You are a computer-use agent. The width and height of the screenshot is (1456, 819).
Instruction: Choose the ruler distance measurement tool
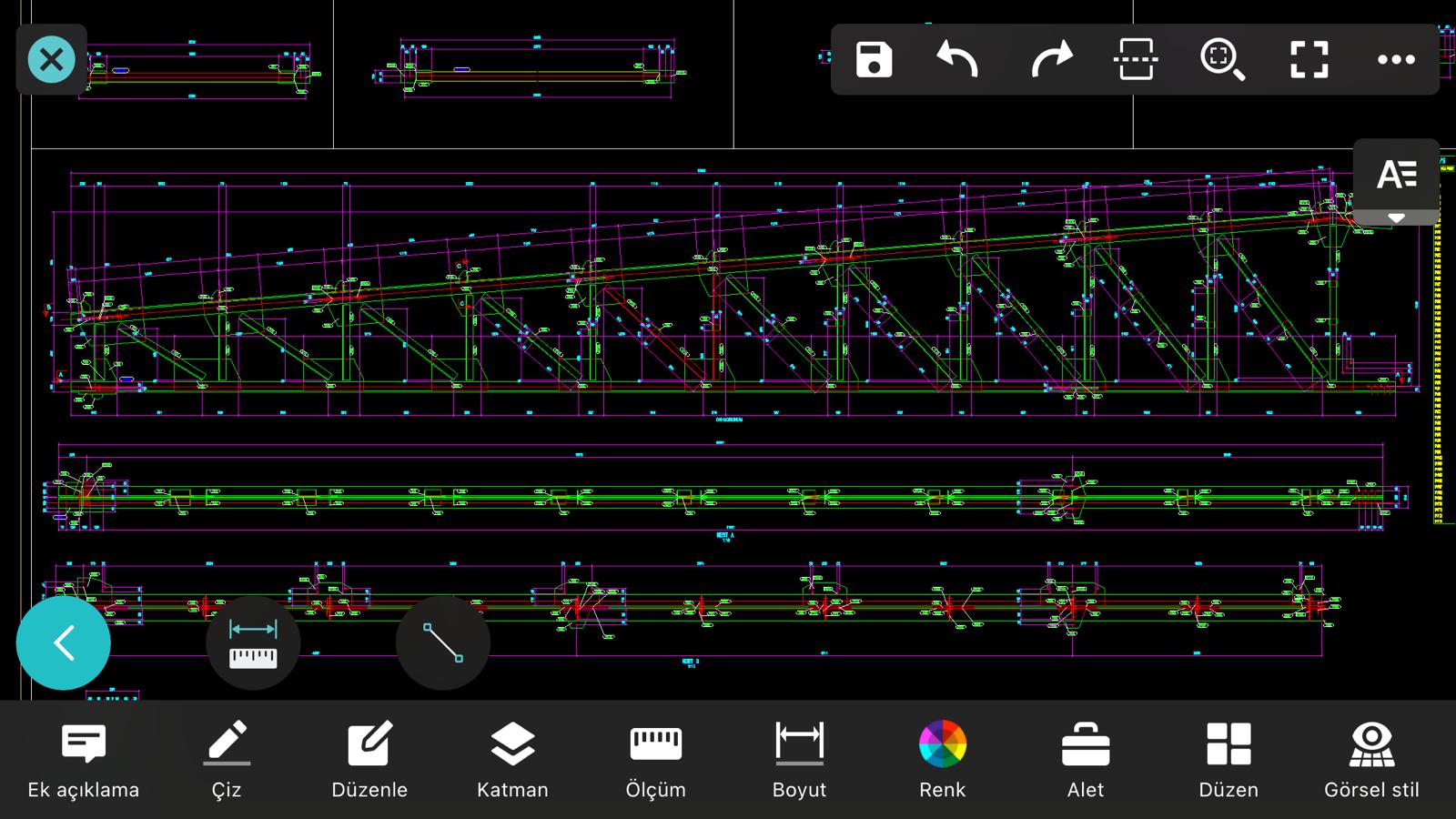point(253,643)
